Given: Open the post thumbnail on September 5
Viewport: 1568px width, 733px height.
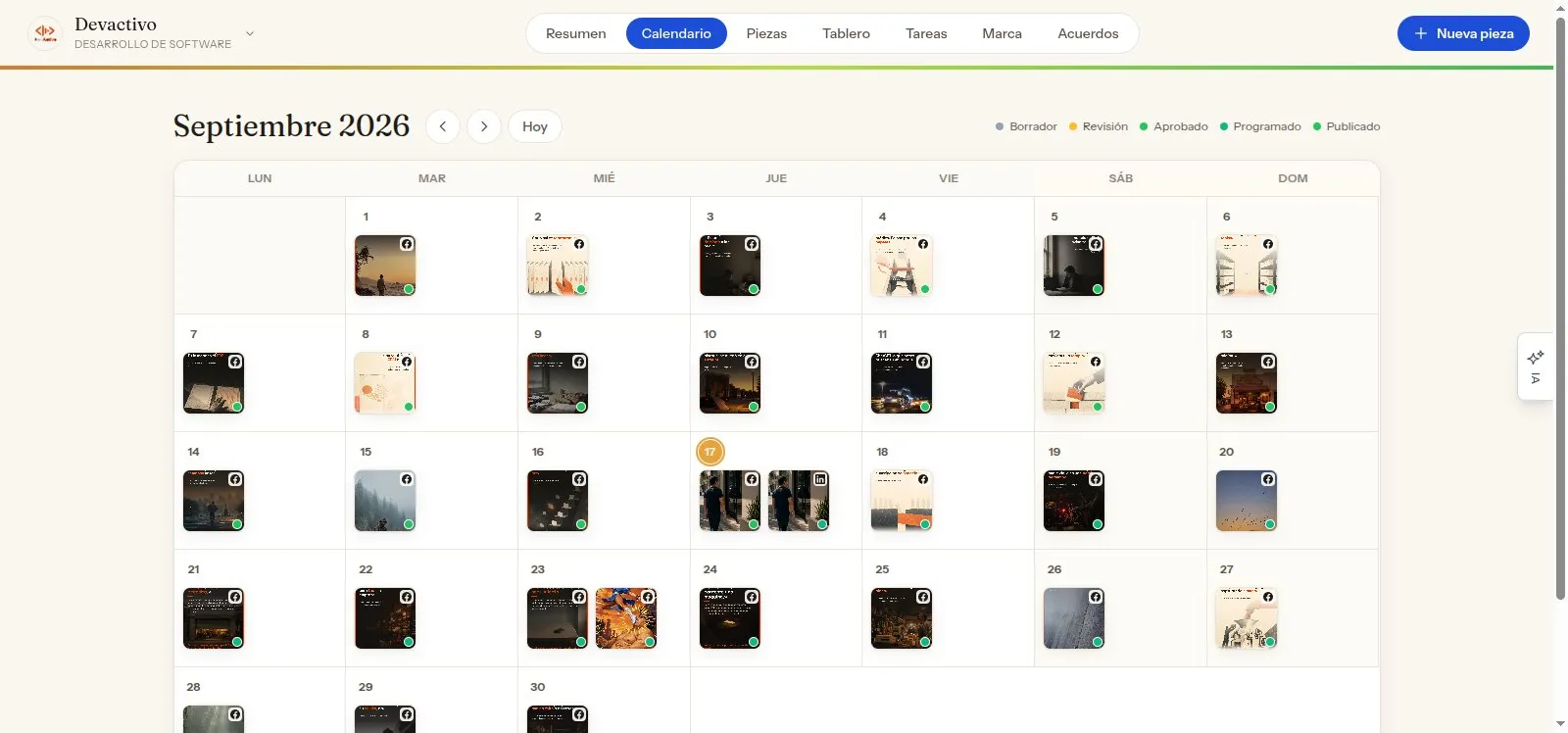Looking at the screenshot, I should 1074,266.
